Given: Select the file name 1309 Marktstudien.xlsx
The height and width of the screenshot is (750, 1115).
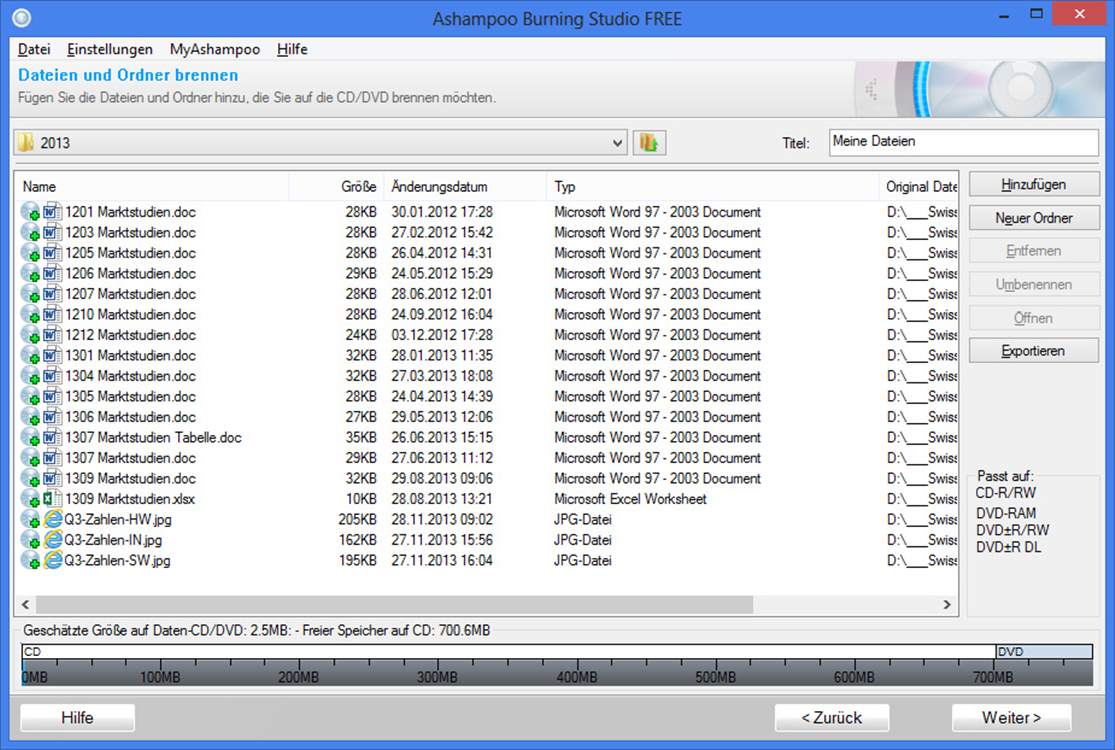Looking at the screenshot, I should coord(130,499).
